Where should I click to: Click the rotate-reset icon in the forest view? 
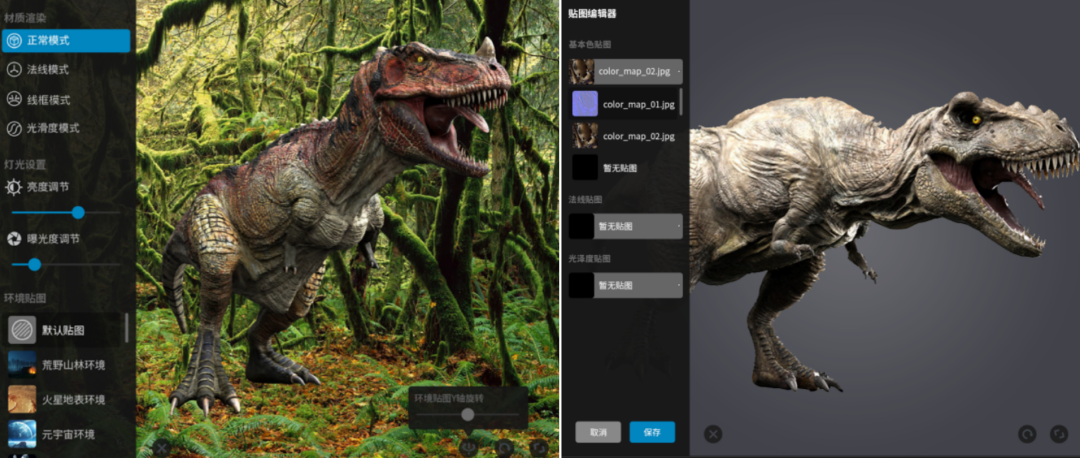(504, 448)
